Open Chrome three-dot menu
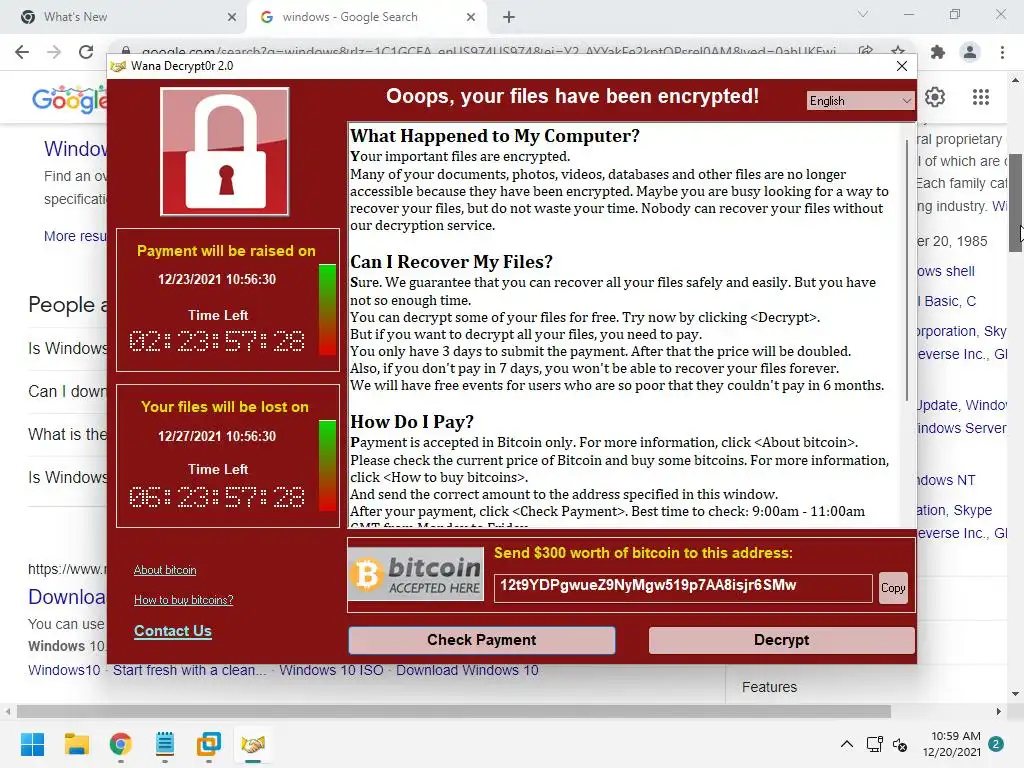The height and width of the screenshot is (768, 1024). [1002, 52]
